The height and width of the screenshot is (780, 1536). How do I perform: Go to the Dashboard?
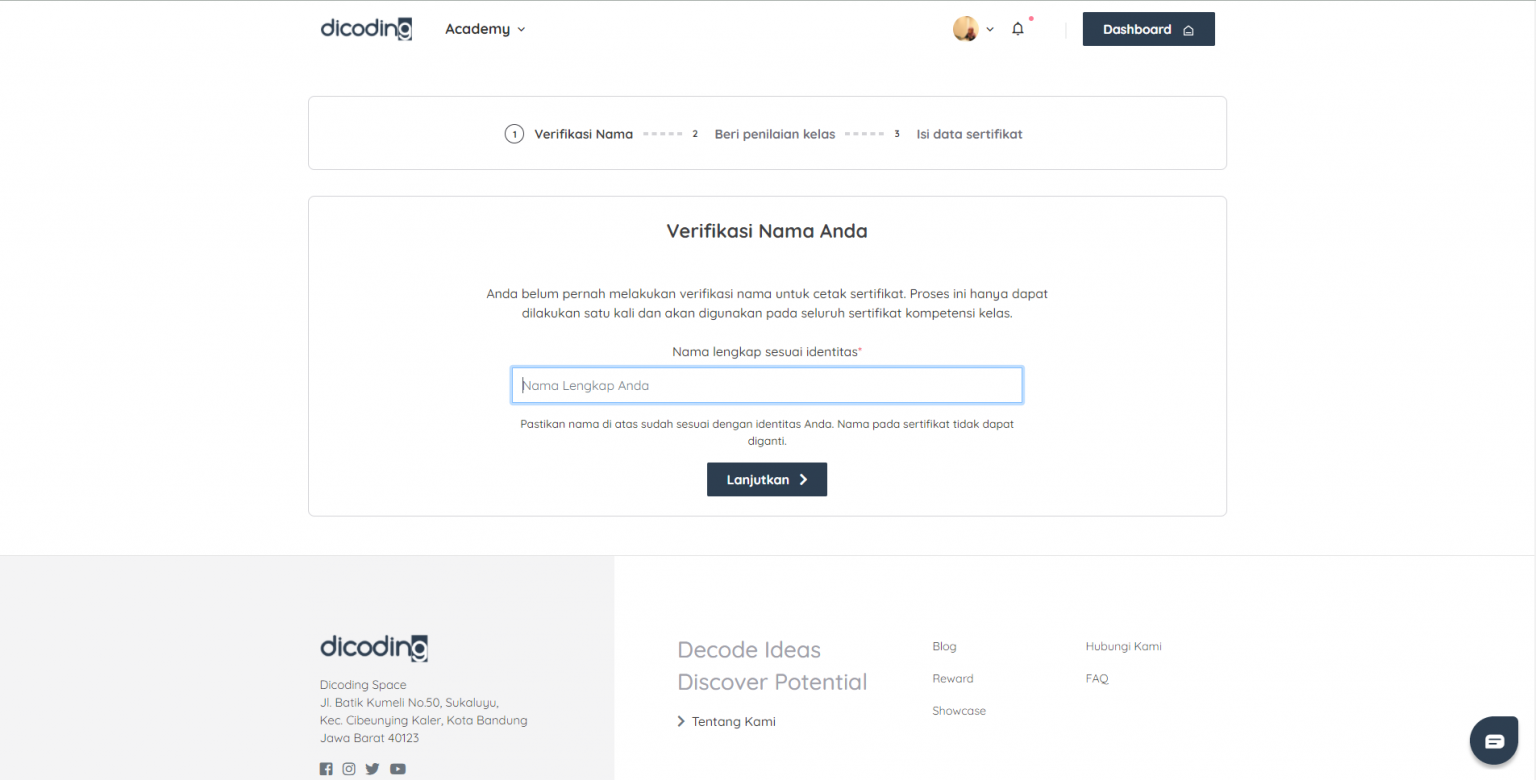tap(1148, 29)
